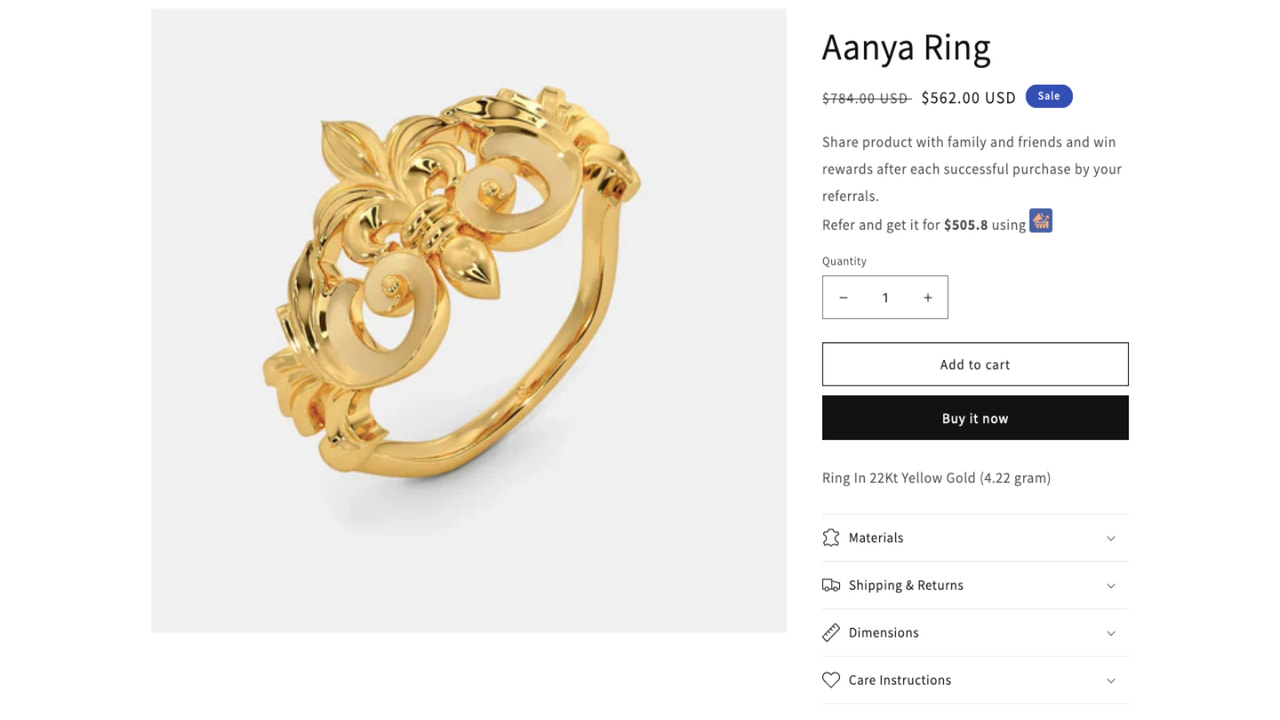Screen dimensions: 1280x720
Task: Click the gold ring product image
Action: (468, 320)
